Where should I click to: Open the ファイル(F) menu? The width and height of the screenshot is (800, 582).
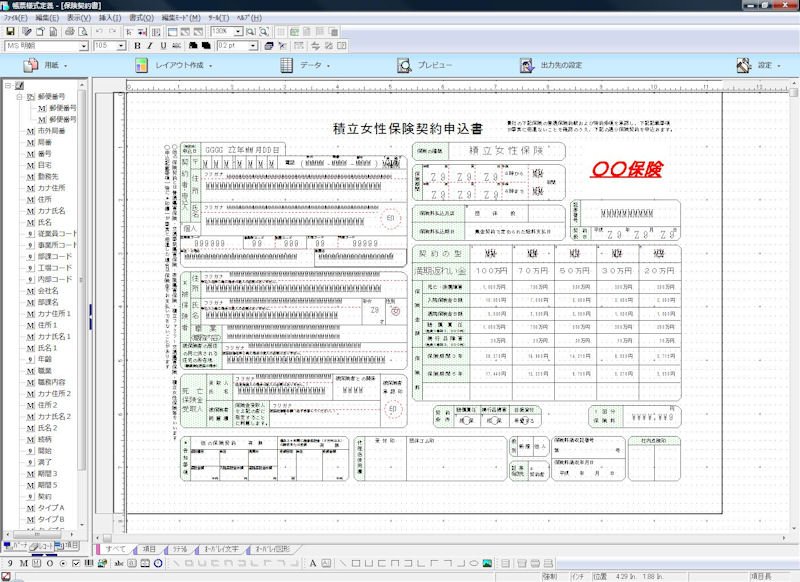(x=15, y=18)
